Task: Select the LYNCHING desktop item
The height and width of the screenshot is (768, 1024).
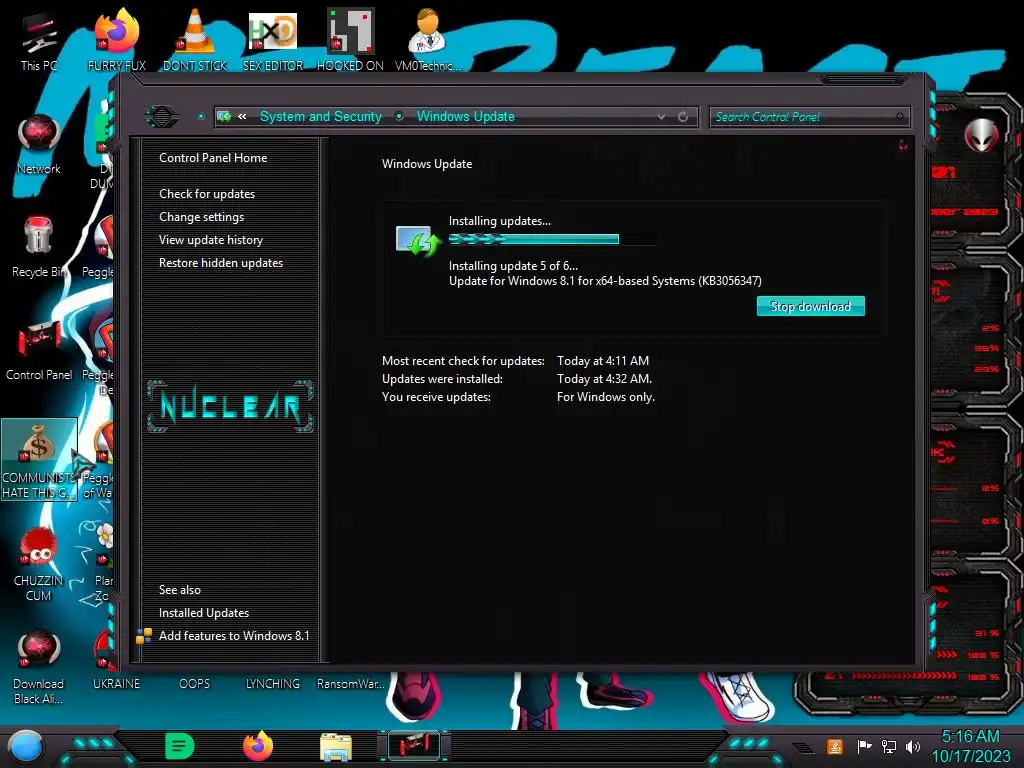Action: pos(273,684)
